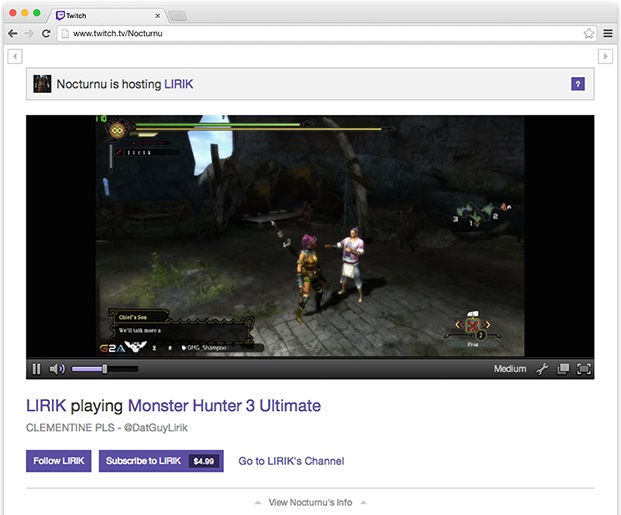Adjust the volume slider

pyautogui.click(x=105, y=369)
